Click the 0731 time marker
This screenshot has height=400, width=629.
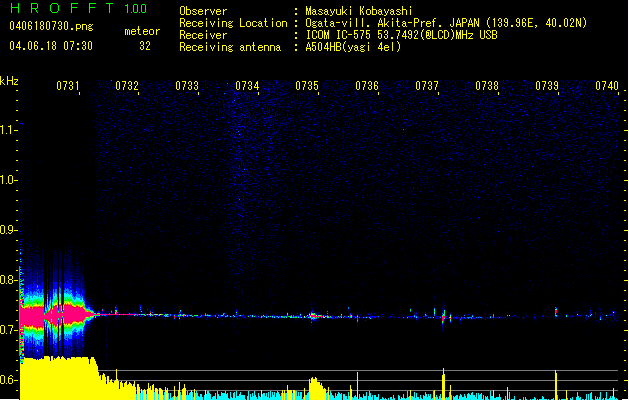pyautogui.click(x=67, y=86)
